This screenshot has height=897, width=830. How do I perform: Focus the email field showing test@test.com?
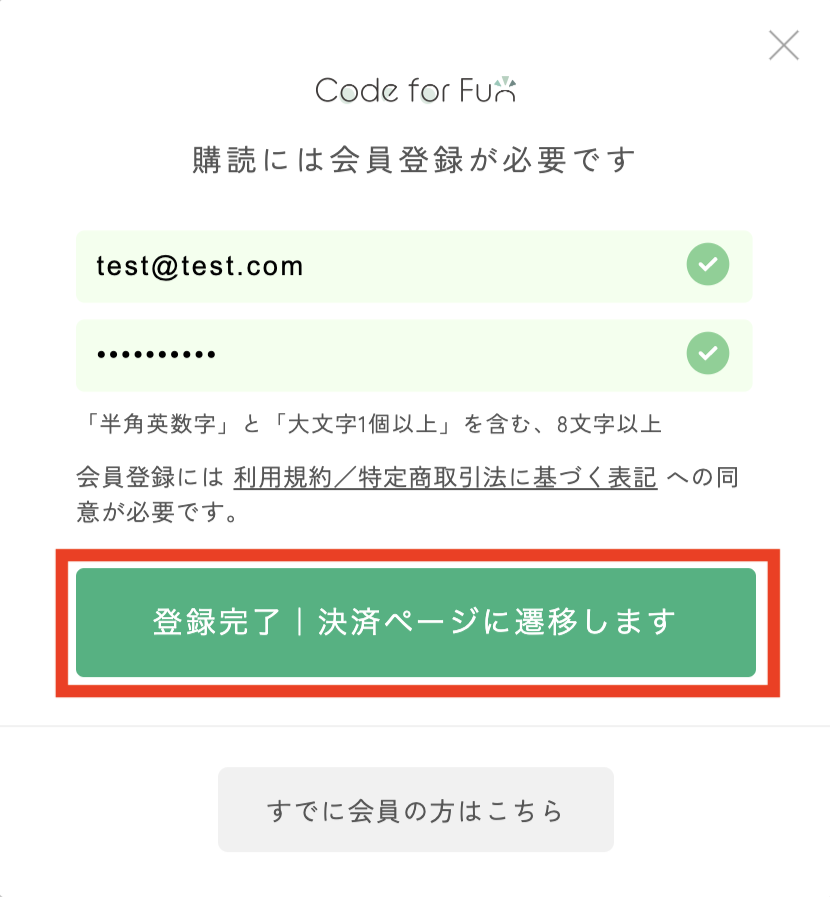(414, 267)
